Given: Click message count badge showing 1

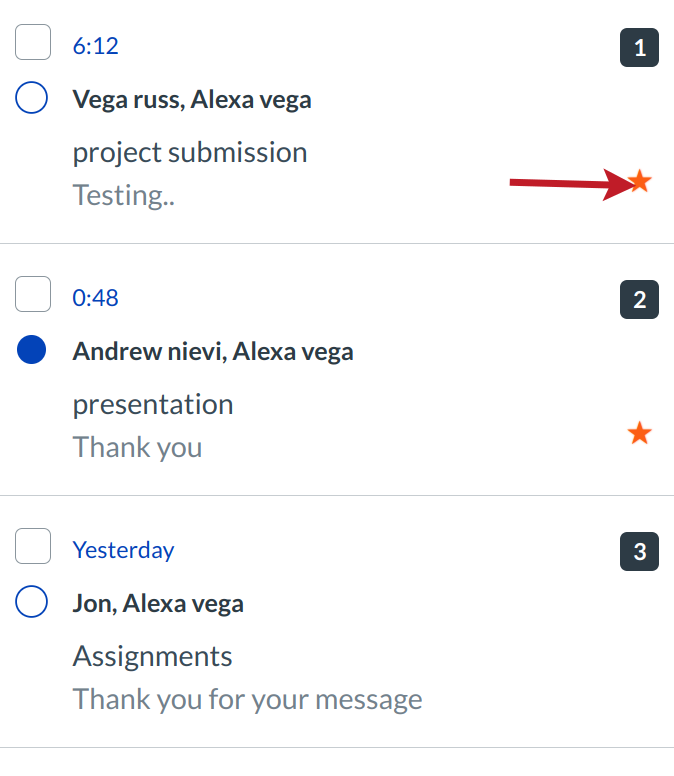Looking at the screenshot, I should 640,47.
